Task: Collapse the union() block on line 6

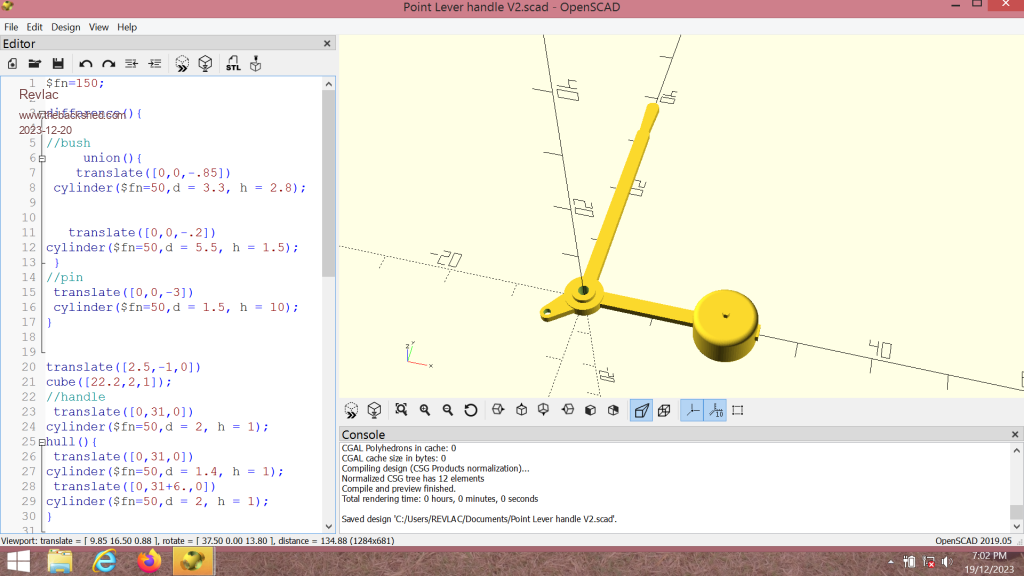Action: tap(42, 158)
